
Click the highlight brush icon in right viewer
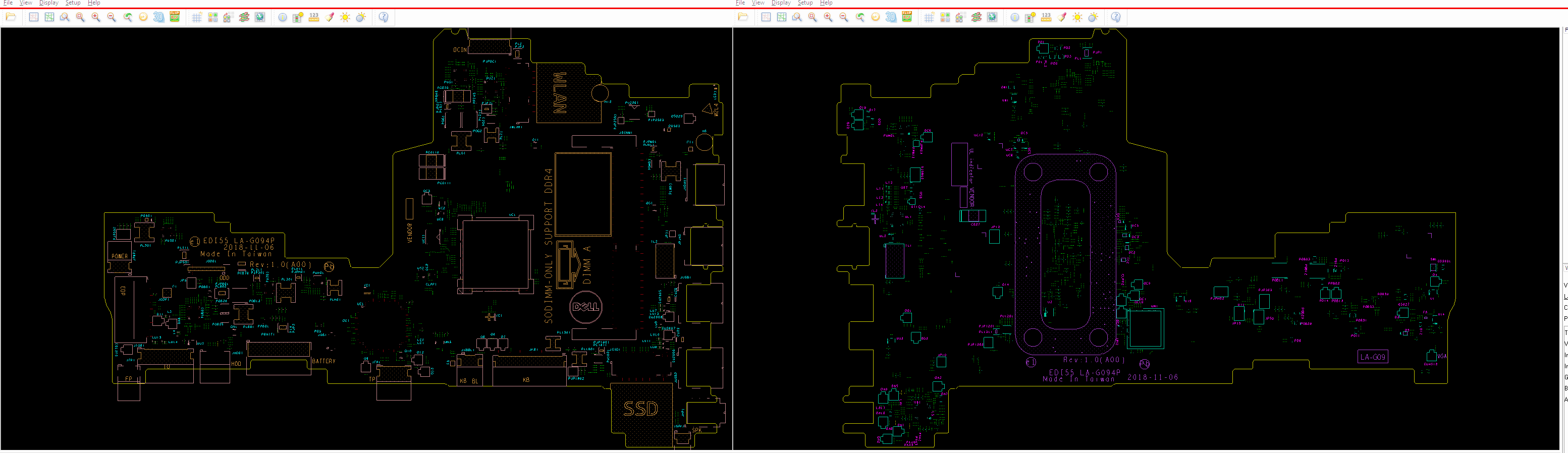click(x=1062, y=17)
